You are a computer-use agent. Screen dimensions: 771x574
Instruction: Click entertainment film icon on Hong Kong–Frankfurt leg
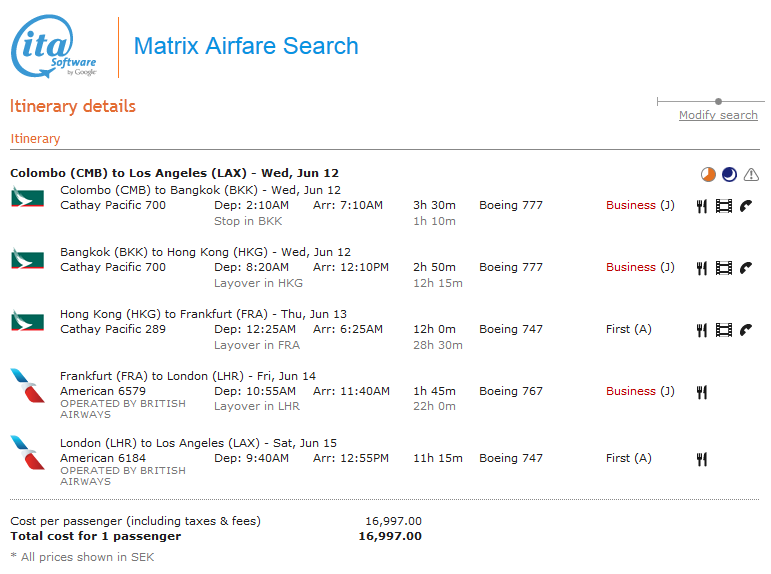pos(724,330)
